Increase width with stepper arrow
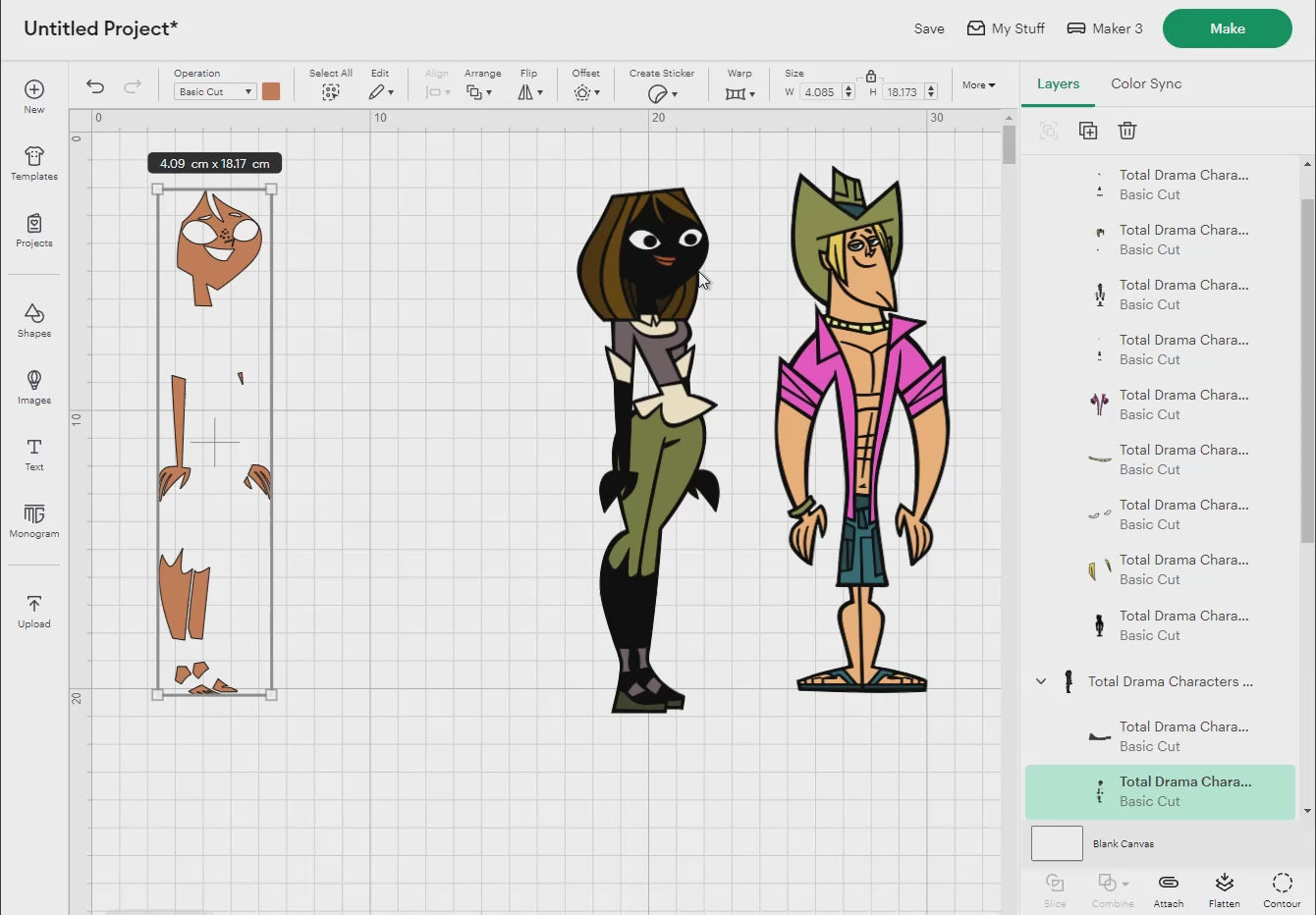1316x915 pixels. click(849, 88)
